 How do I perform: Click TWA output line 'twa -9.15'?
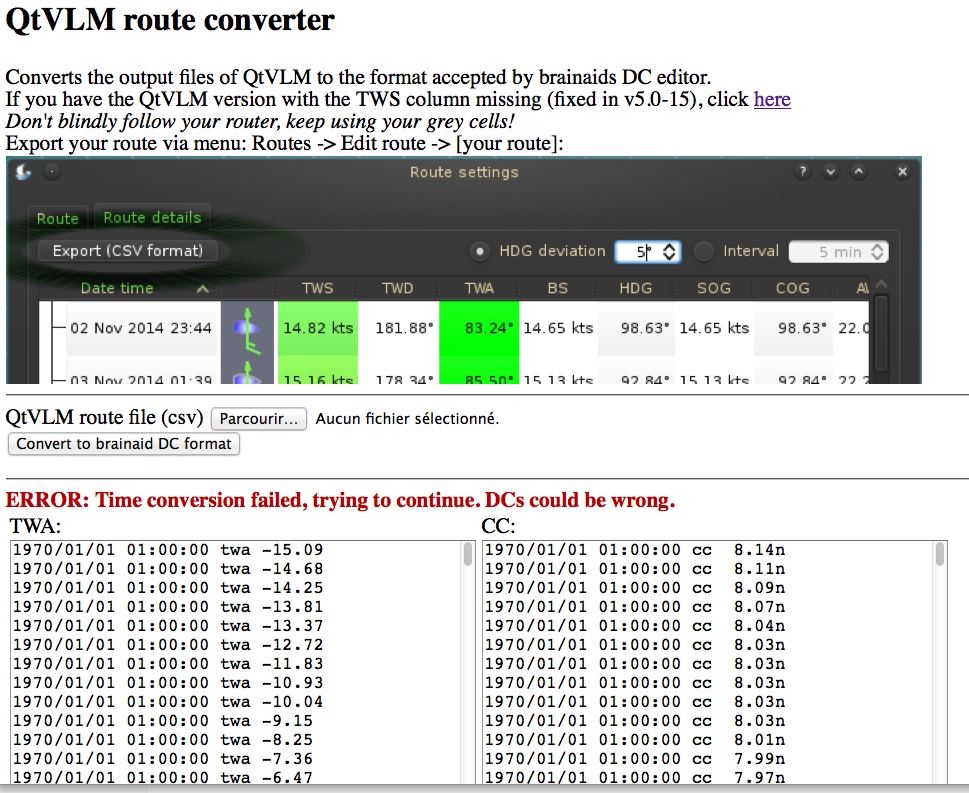tap(163, 721)
